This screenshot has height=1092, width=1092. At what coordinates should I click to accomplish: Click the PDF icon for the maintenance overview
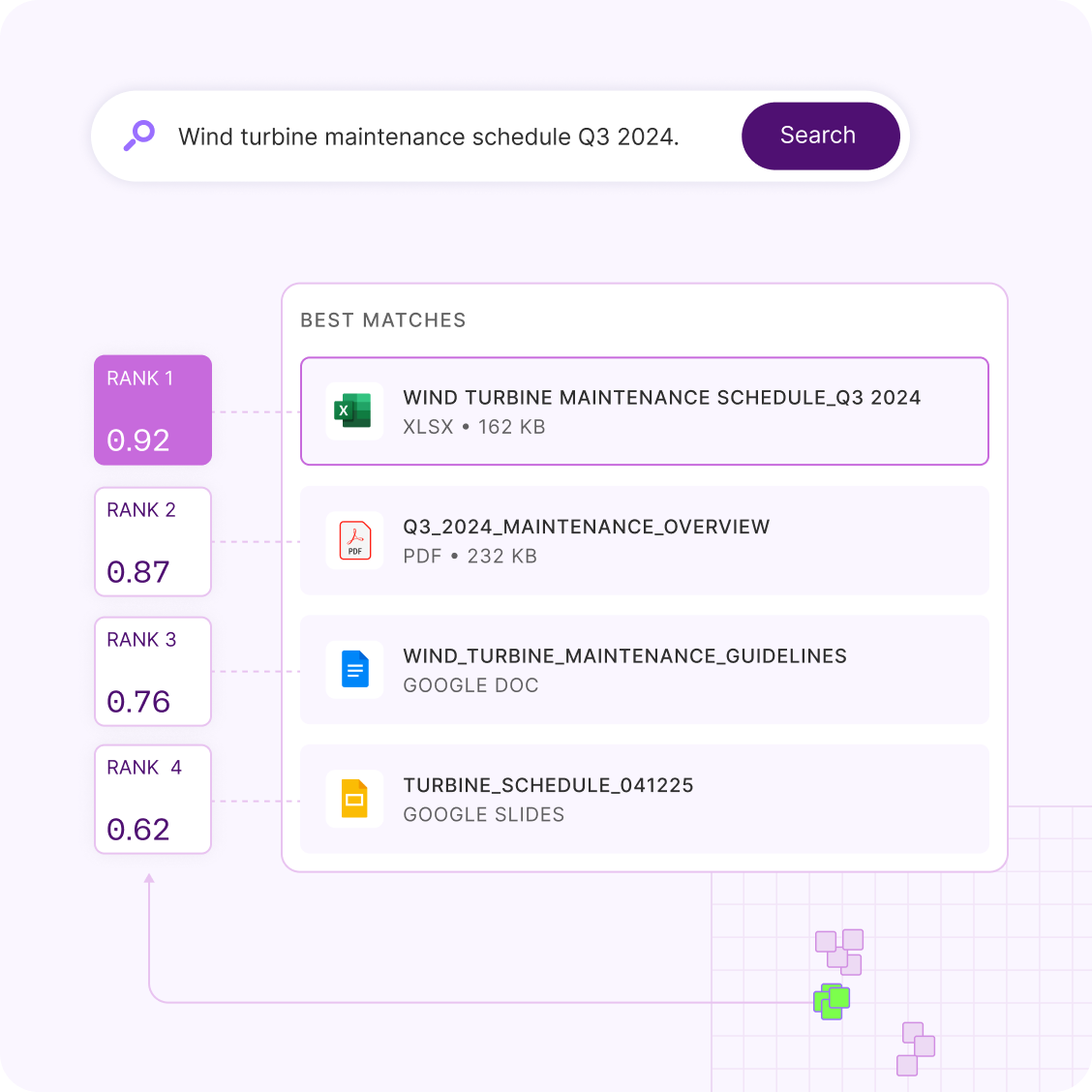(354, 540)
